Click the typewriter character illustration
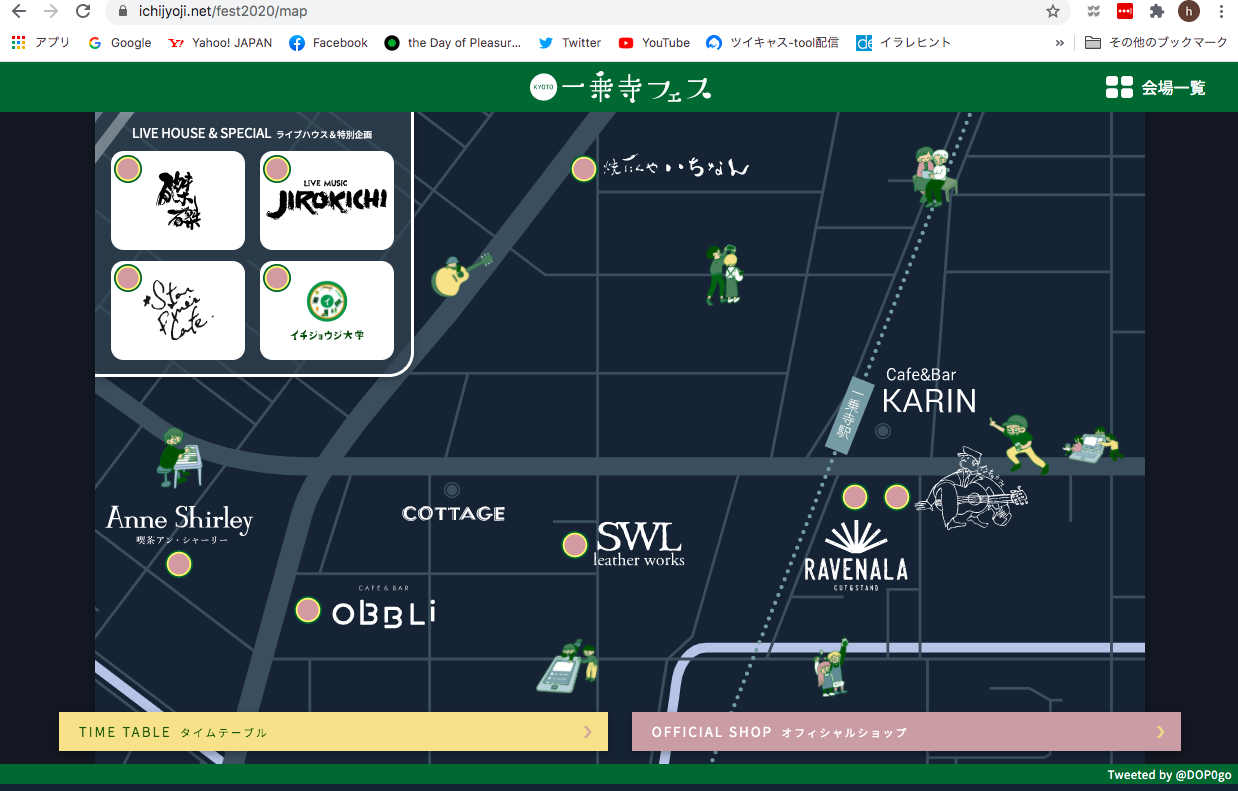1238x791 pixels. pos(1092,446)
